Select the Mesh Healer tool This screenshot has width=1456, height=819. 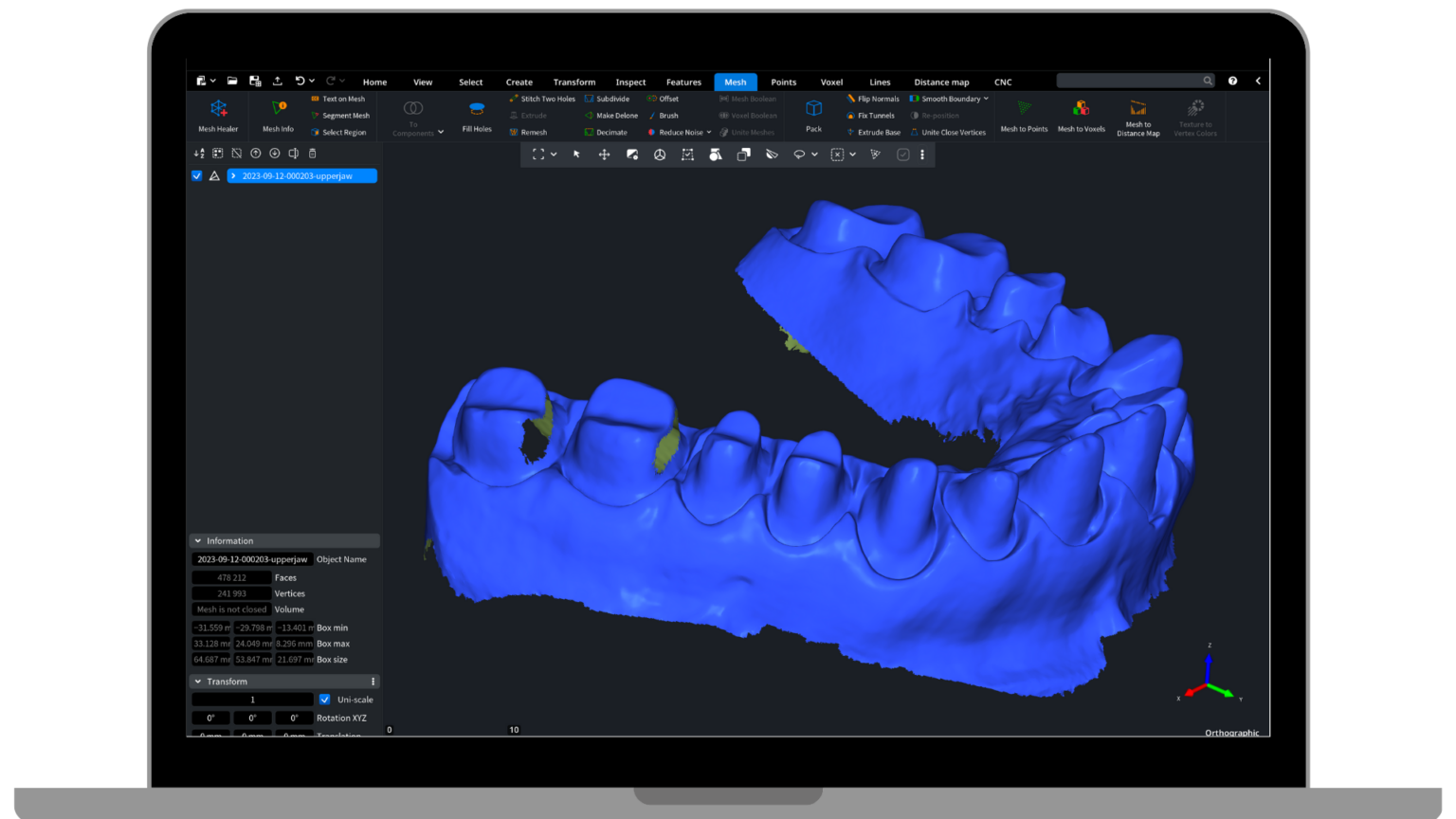point(217,115)
